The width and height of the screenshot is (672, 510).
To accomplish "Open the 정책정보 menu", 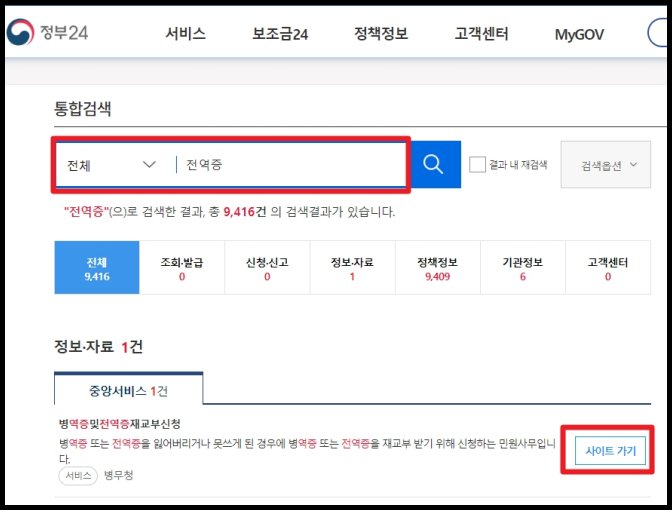I will [x=381, y=34].
